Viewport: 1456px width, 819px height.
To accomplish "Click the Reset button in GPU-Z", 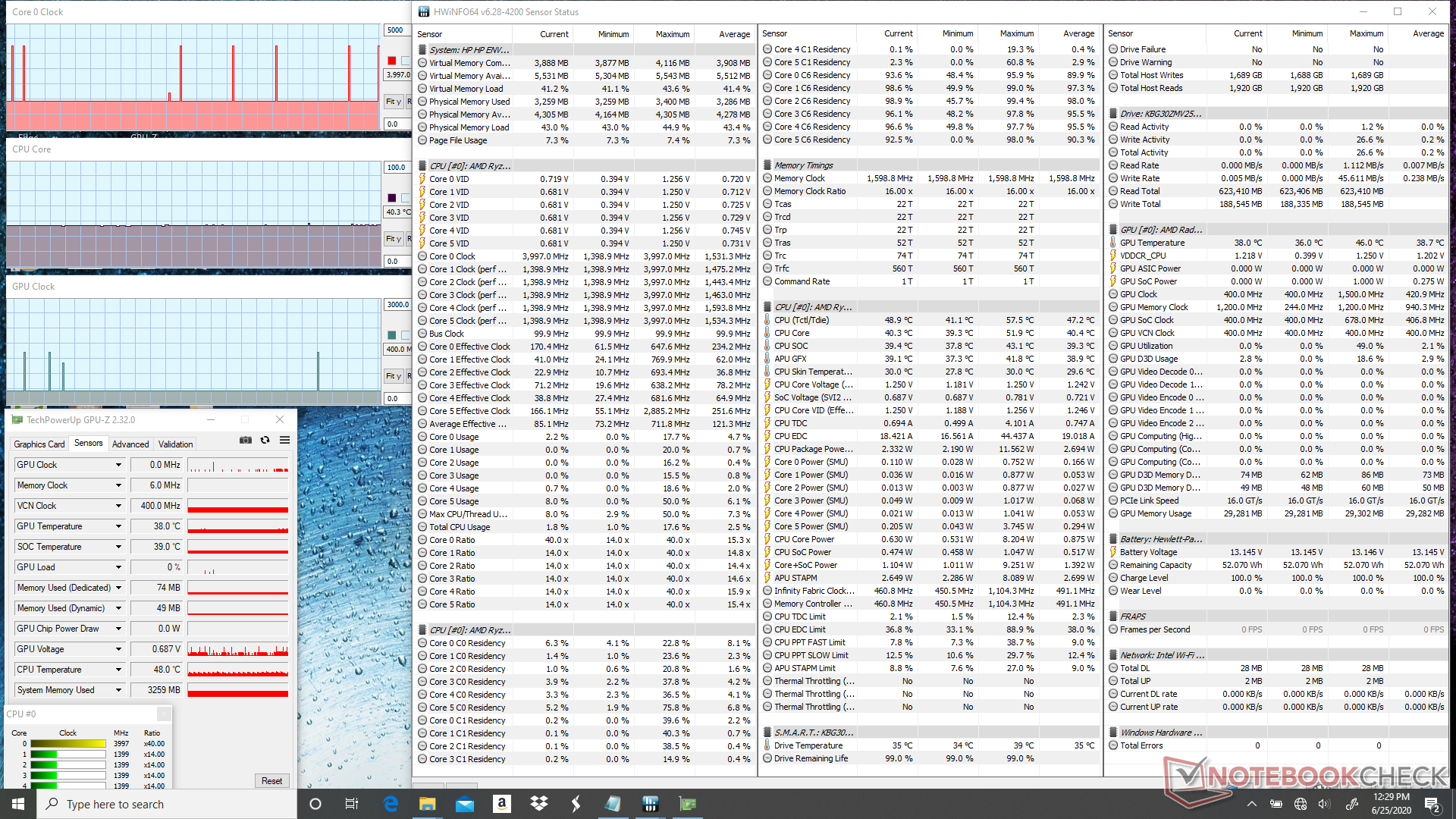I will pos(271,781).
